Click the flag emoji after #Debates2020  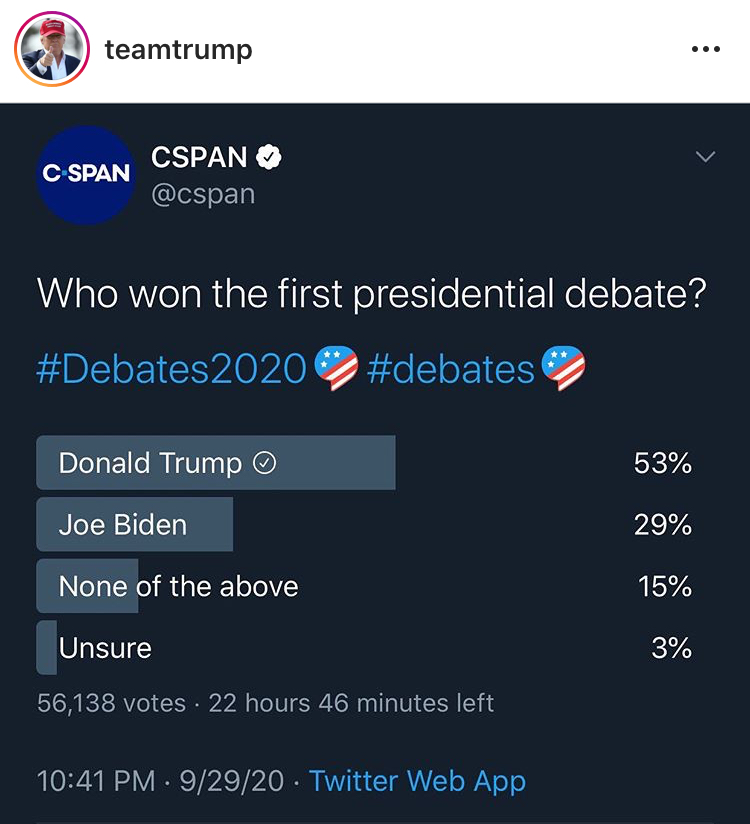point(336,369)
